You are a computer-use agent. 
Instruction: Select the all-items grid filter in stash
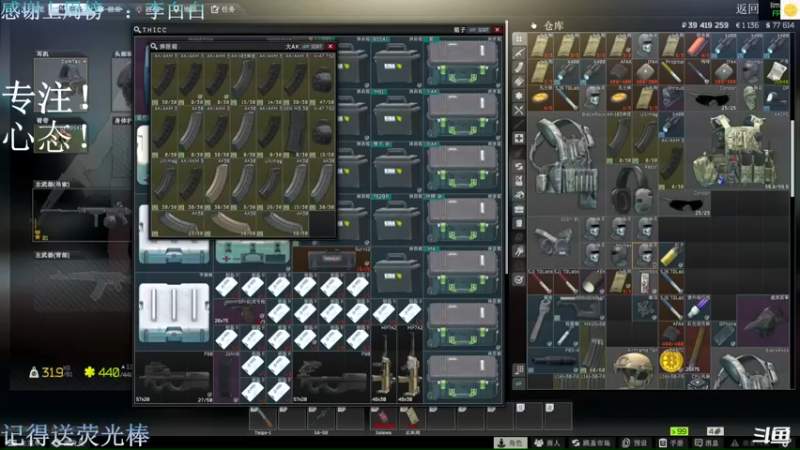[x=519, y=39]
